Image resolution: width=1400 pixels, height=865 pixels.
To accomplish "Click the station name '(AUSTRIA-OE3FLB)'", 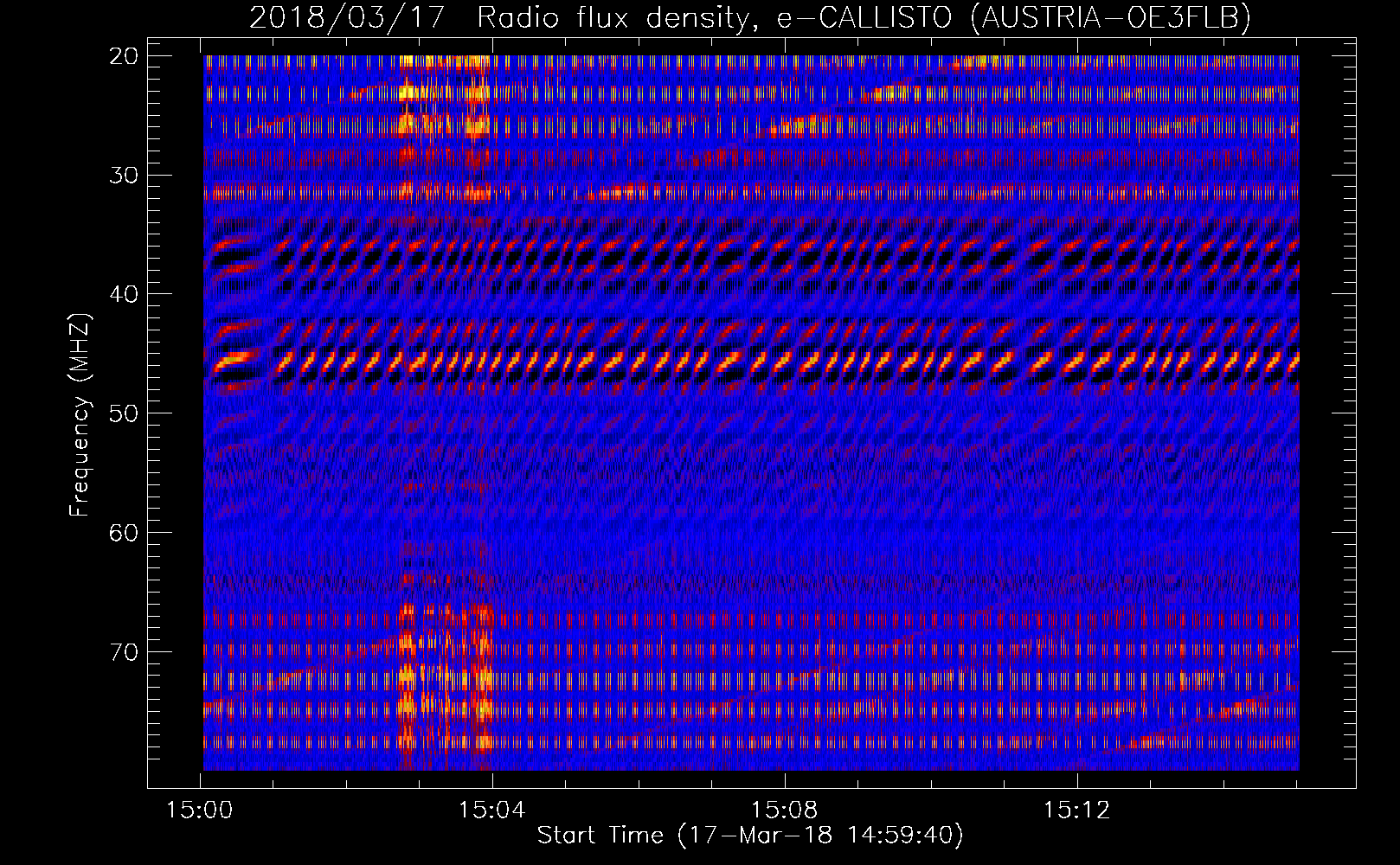I will [x=1111, y=17].
